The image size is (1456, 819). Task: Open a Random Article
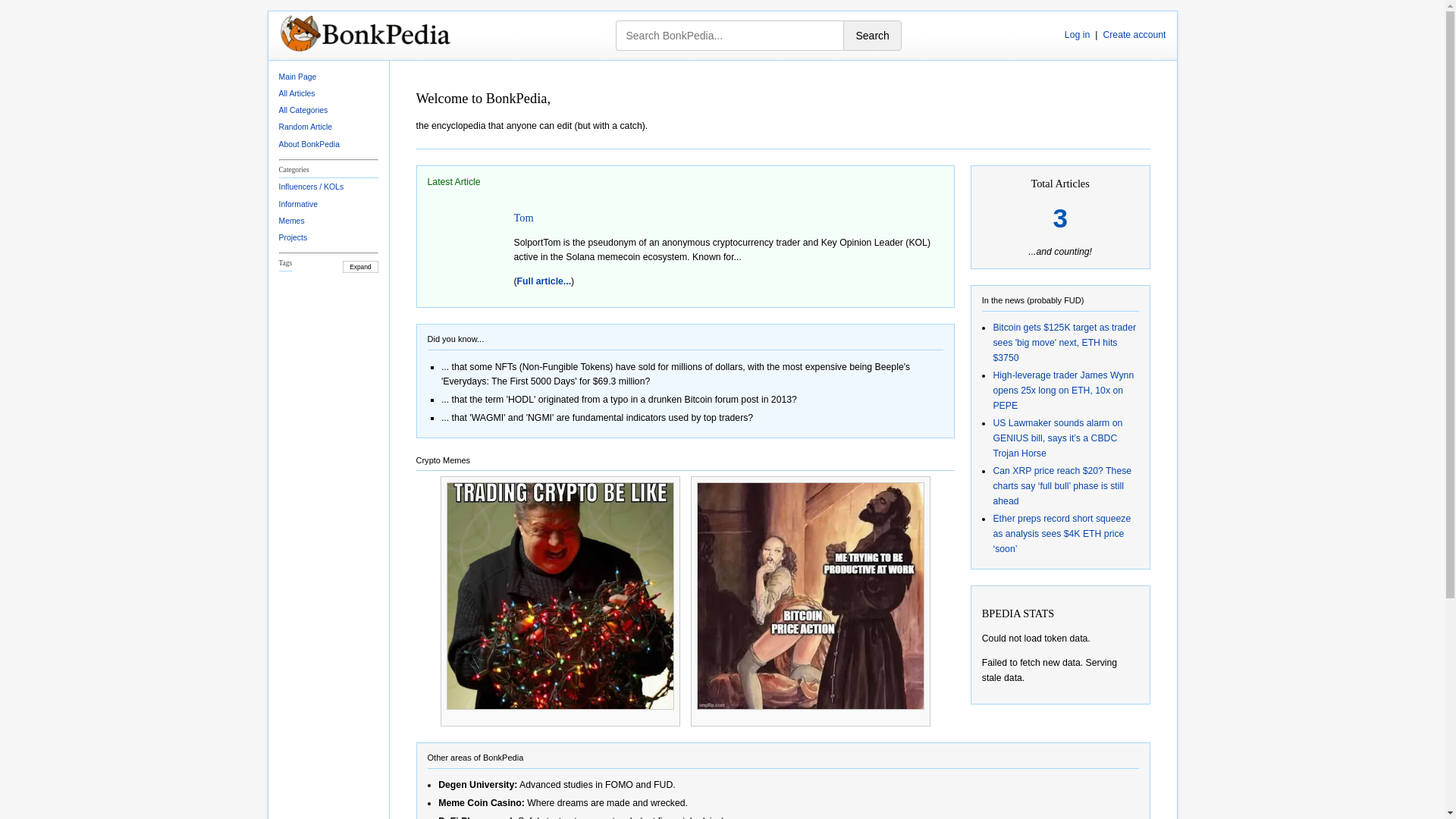tap(306, 127)
